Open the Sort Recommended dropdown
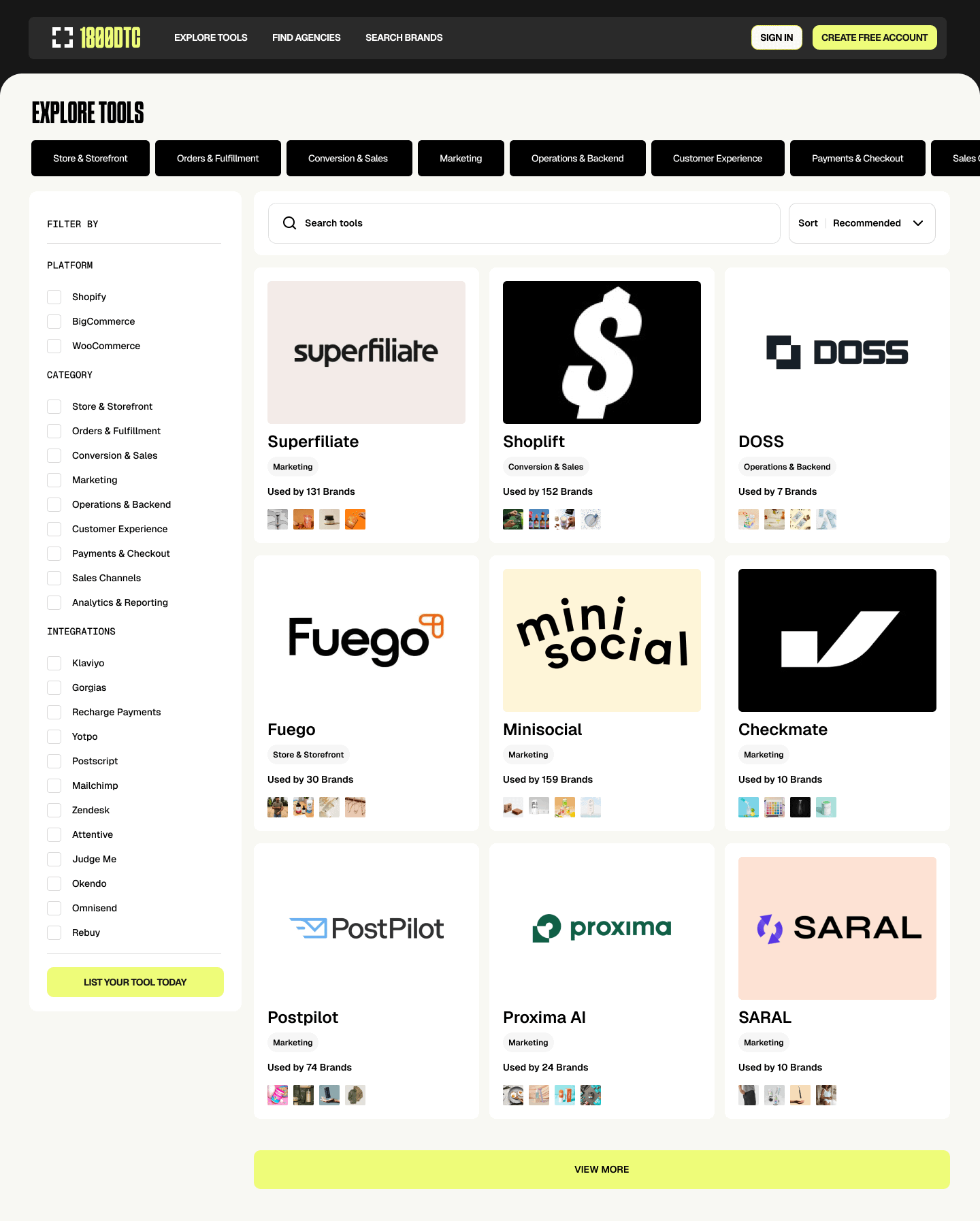 point(862,223)
